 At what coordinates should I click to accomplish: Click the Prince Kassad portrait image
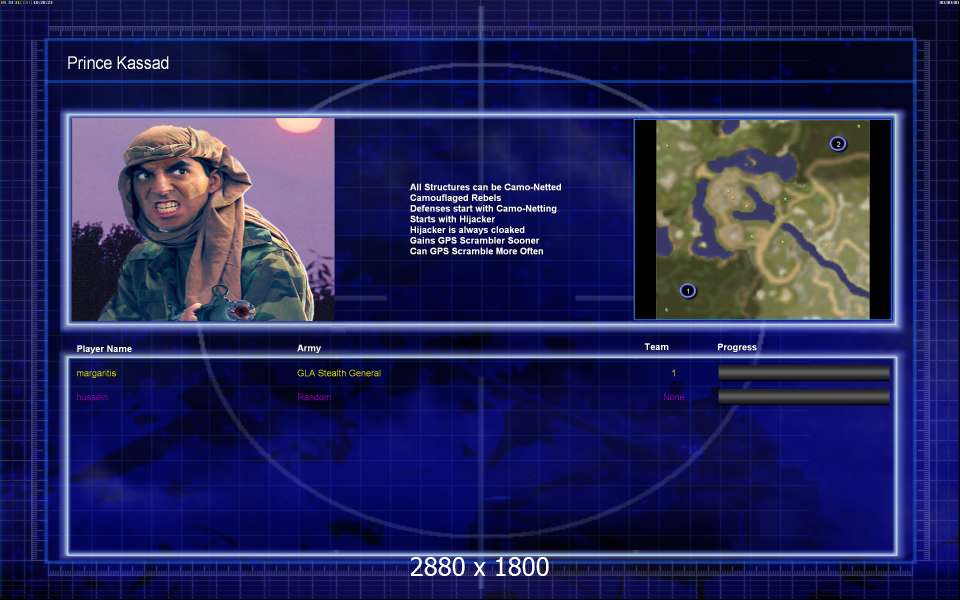[203, 219]
